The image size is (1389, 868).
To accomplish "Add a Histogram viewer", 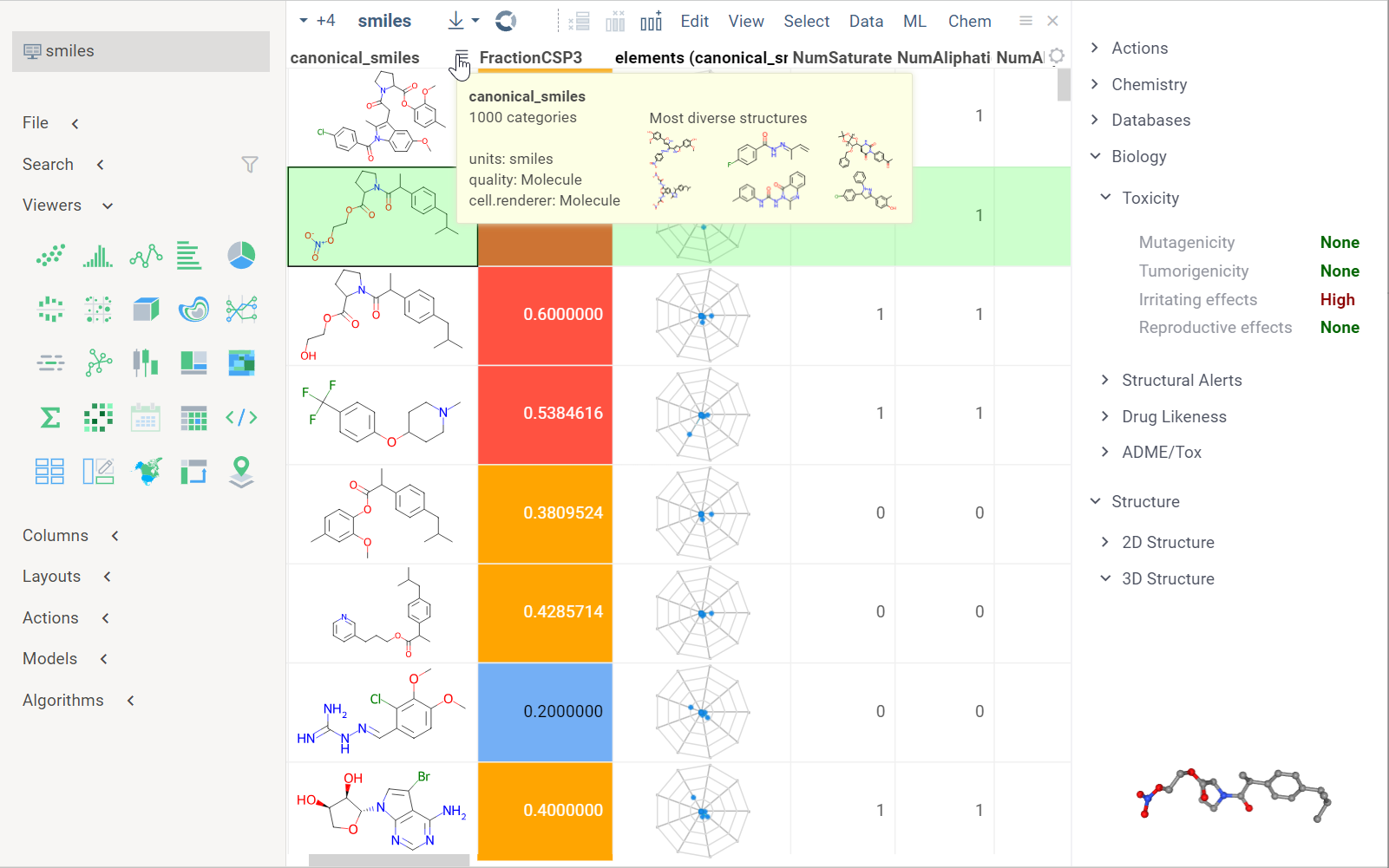I will 97,255.
